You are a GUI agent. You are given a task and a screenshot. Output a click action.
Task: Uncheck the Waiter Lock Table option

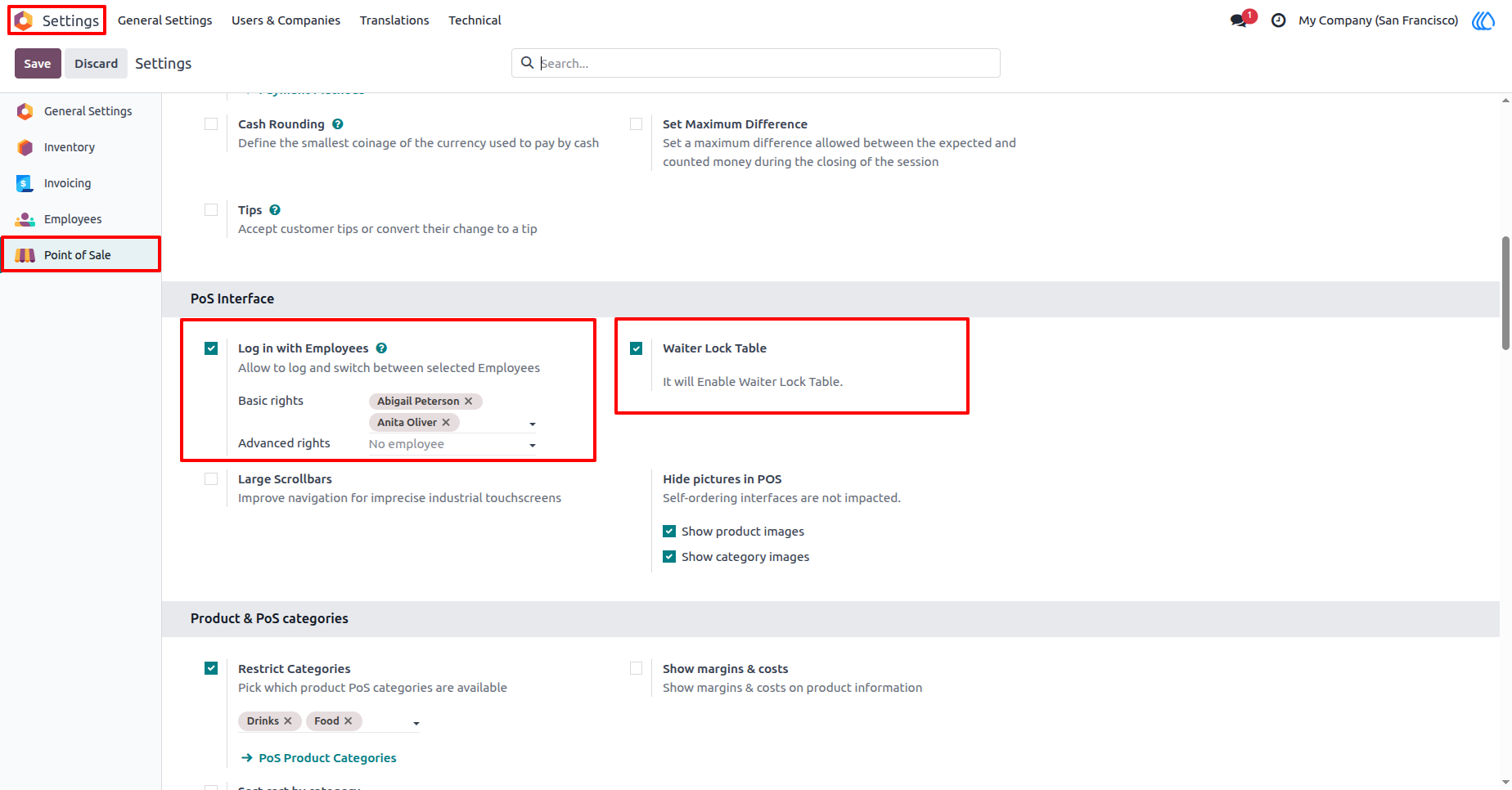tap(636, 348)
